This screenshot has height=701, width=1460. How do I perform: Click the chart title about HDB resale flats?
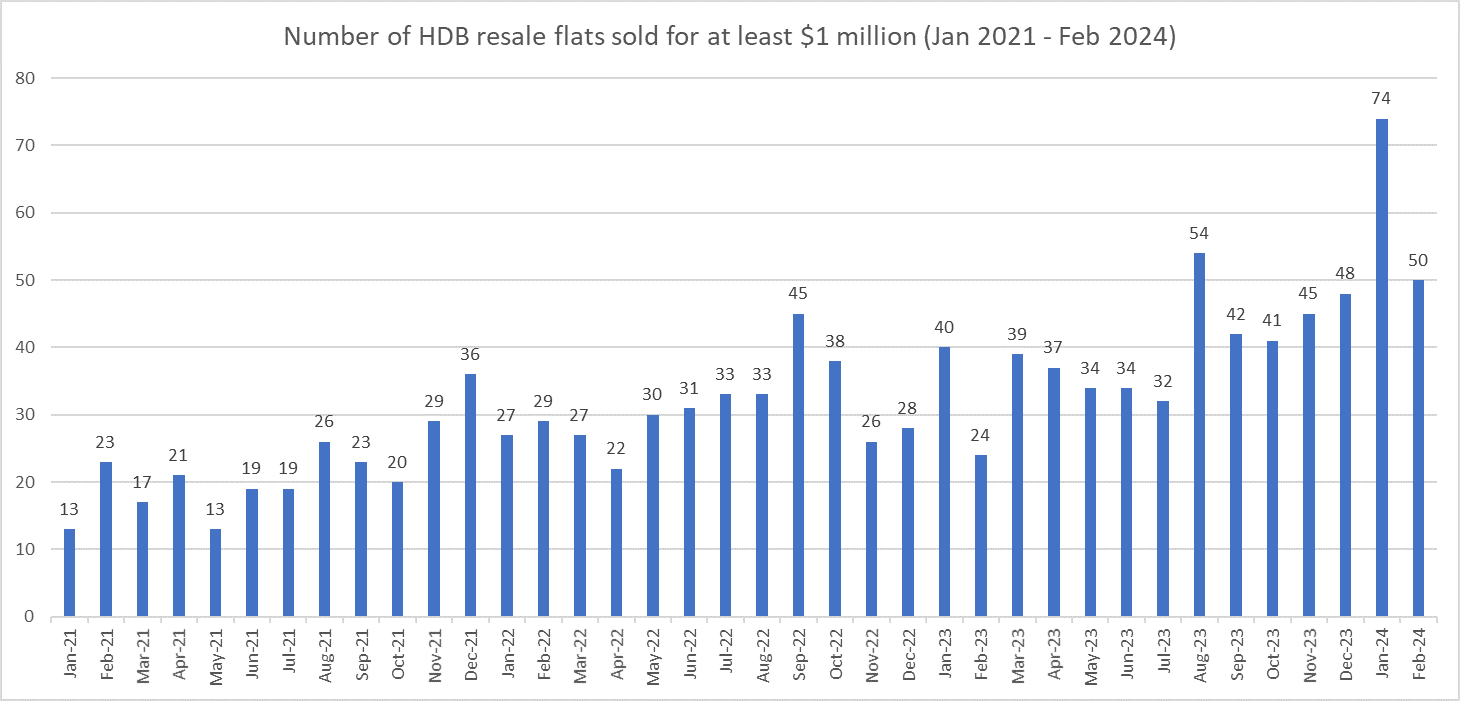tap(730, 37)
